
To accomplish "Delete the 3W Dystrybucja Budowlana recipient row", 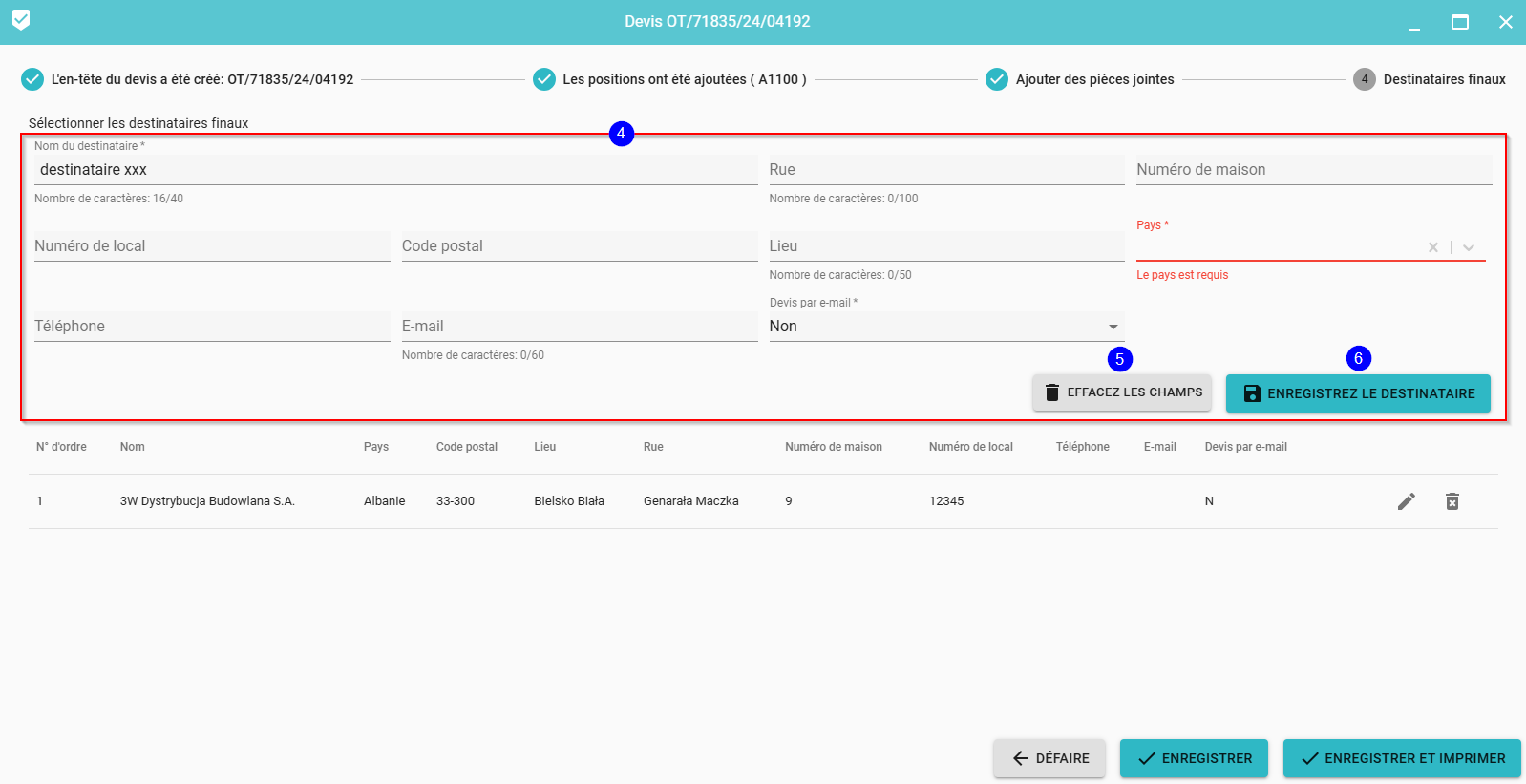I will coord(1452,501).
